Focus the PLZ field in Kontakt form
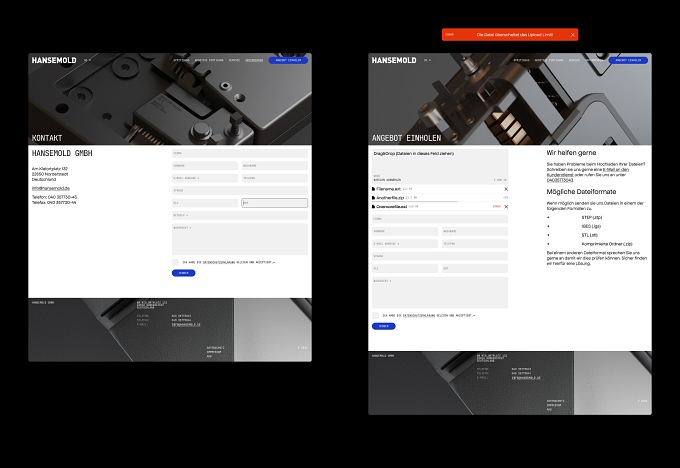This screenshot has width=680, height=468. click(205, 203)
